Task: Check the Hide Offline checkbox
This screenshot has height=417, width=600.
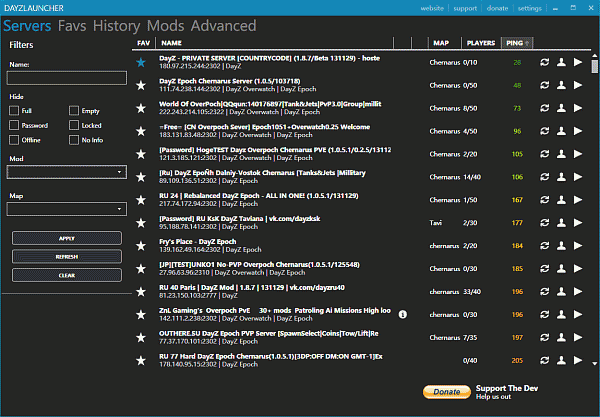Action: (x=14, y=140)
